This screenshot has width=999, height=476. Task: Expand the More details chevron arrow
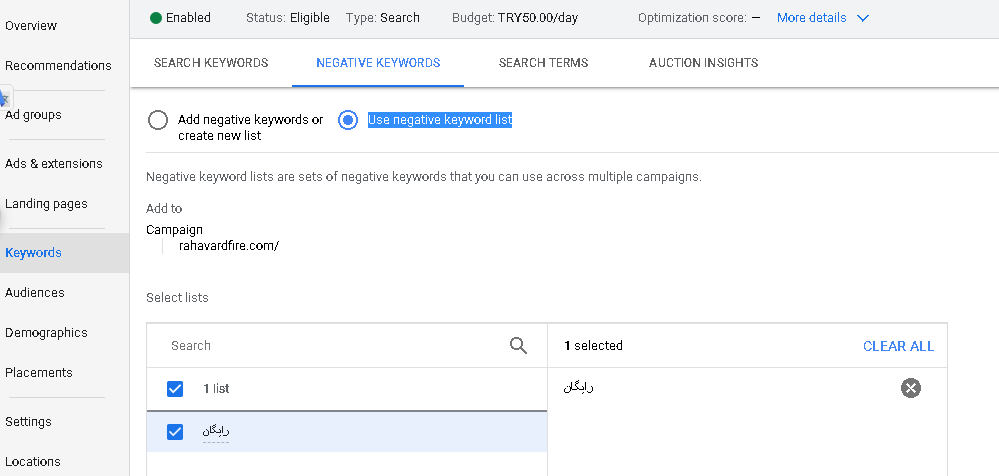point(863,18)
